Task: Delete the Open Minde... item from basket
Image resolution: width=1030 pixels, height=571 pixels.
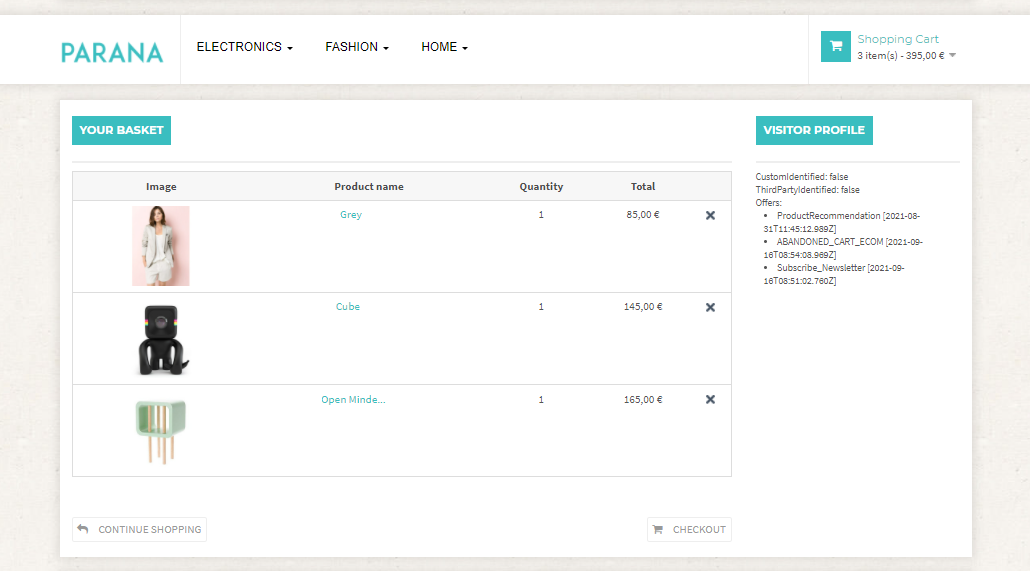Action: pyautogui.click(x=710, y=399)
